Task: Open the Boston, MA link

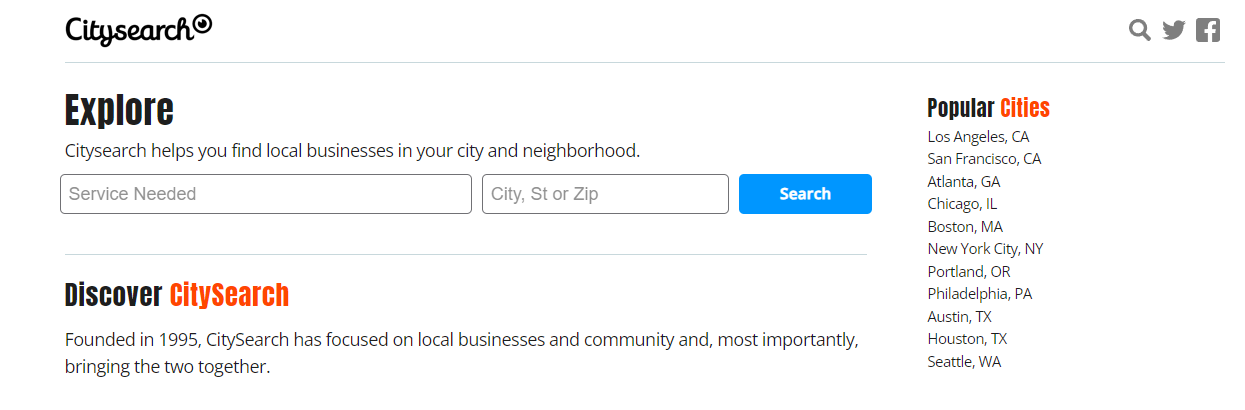Action: point(965,227)
